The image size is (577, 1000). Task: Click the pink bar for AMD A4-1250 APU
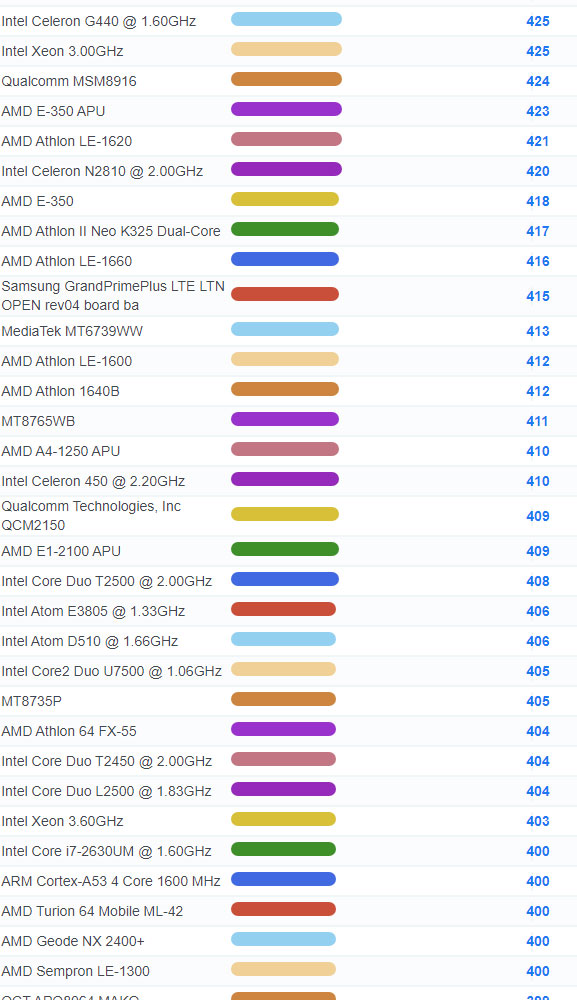(285, 449)
